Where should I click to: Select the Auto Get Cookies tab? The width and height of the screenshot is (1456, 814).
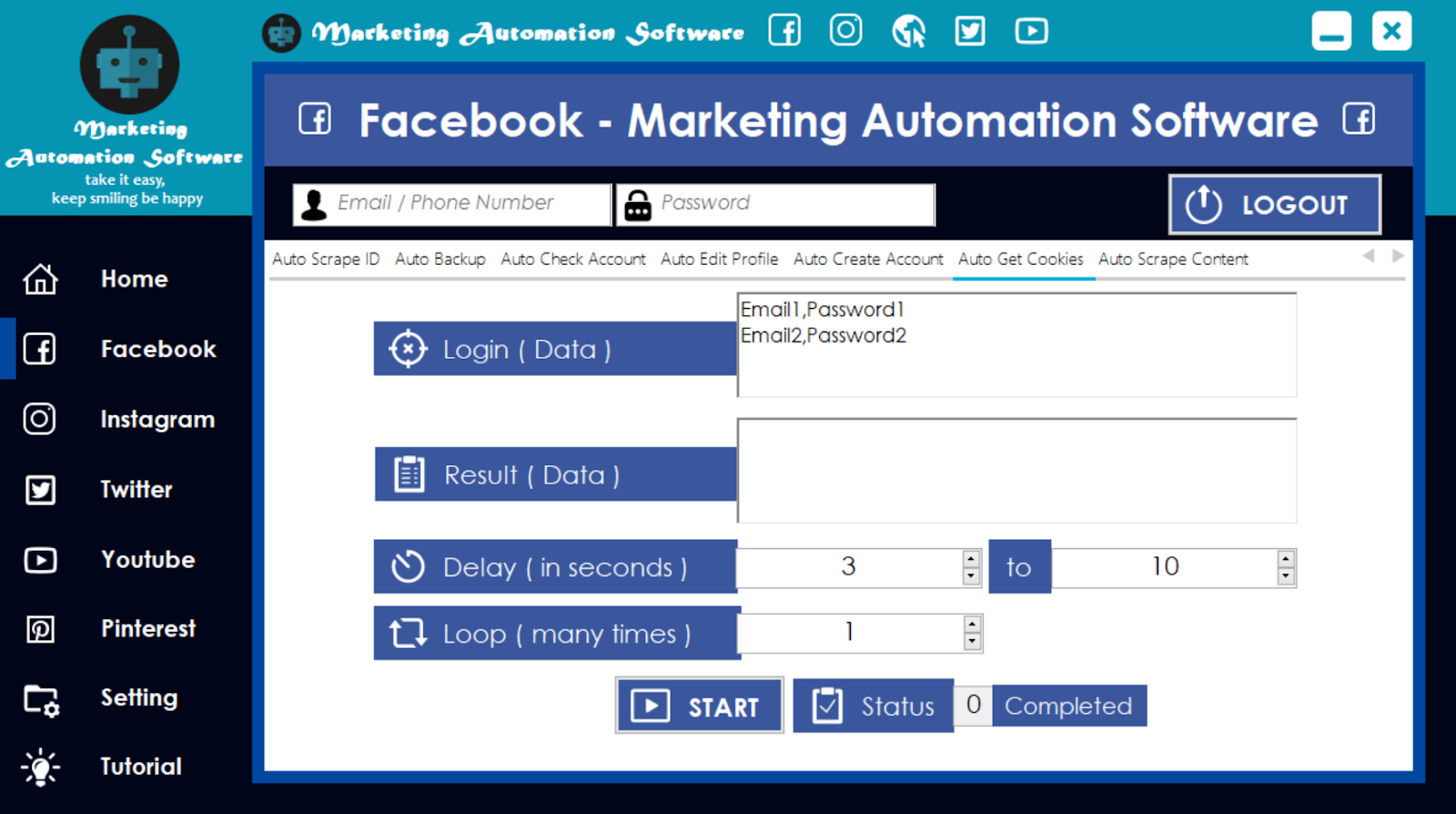tap(1021, 259)
